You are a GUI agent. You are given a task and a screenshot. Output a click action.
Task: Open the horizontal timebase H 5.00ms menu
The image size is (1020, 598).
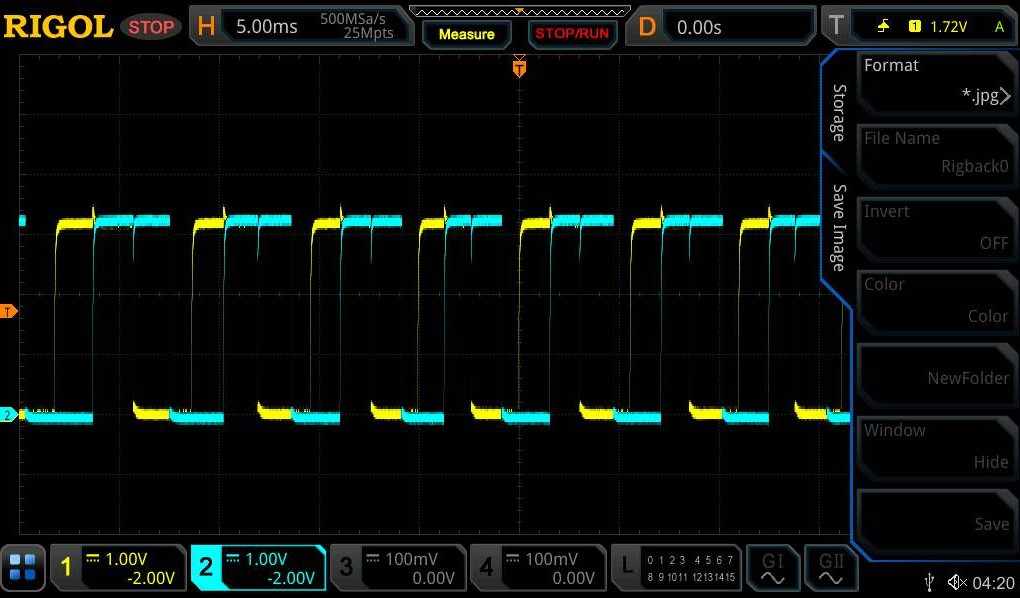262,26
